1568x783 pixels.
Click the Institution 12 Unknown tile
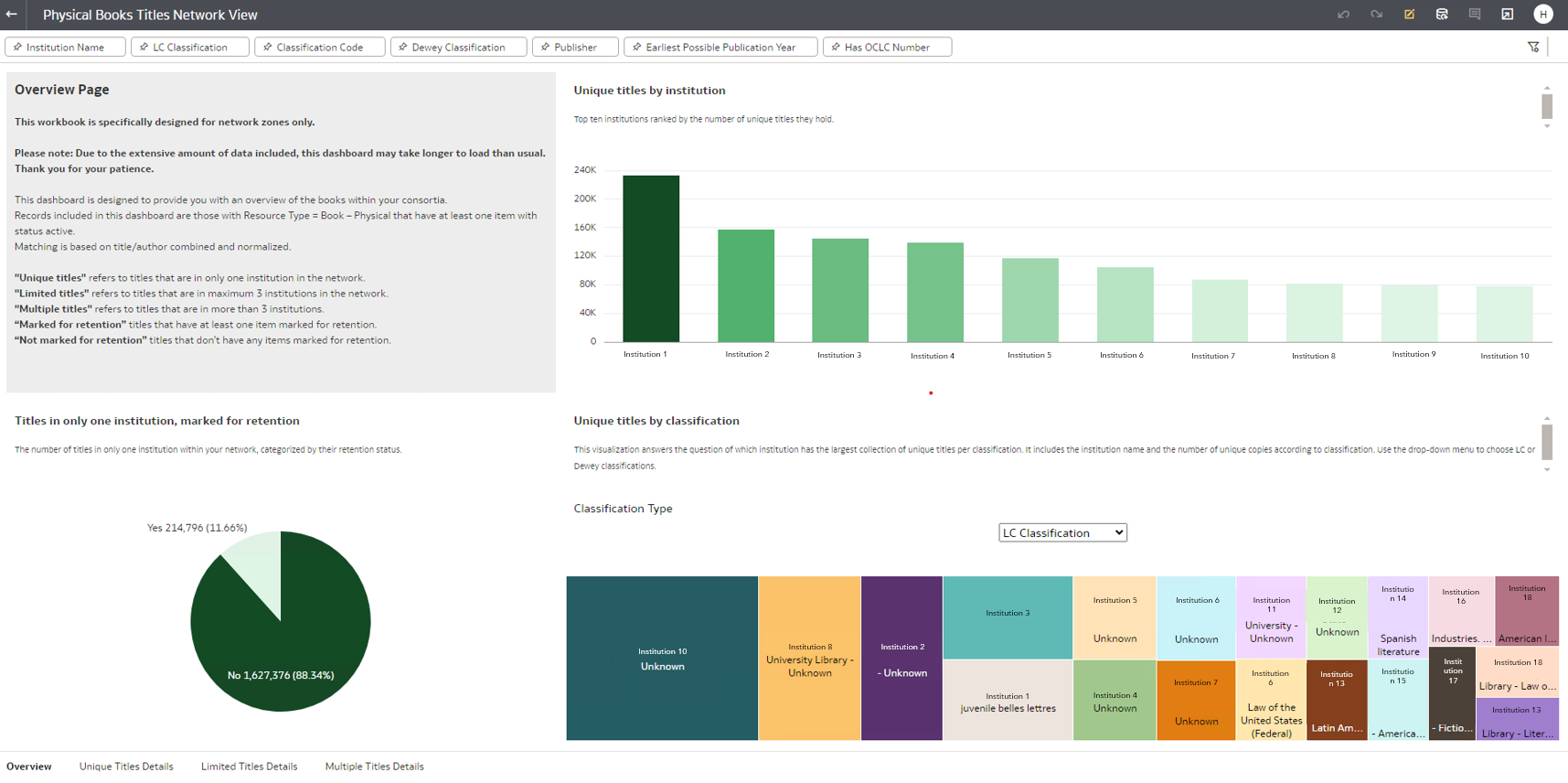click(1337, 617)
